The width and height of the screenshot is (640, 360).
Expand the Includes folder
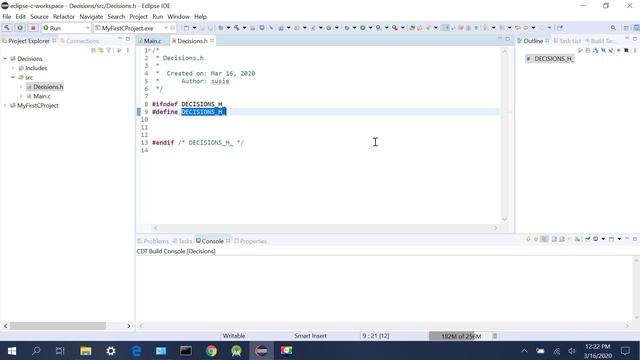[x=13, y=68]
